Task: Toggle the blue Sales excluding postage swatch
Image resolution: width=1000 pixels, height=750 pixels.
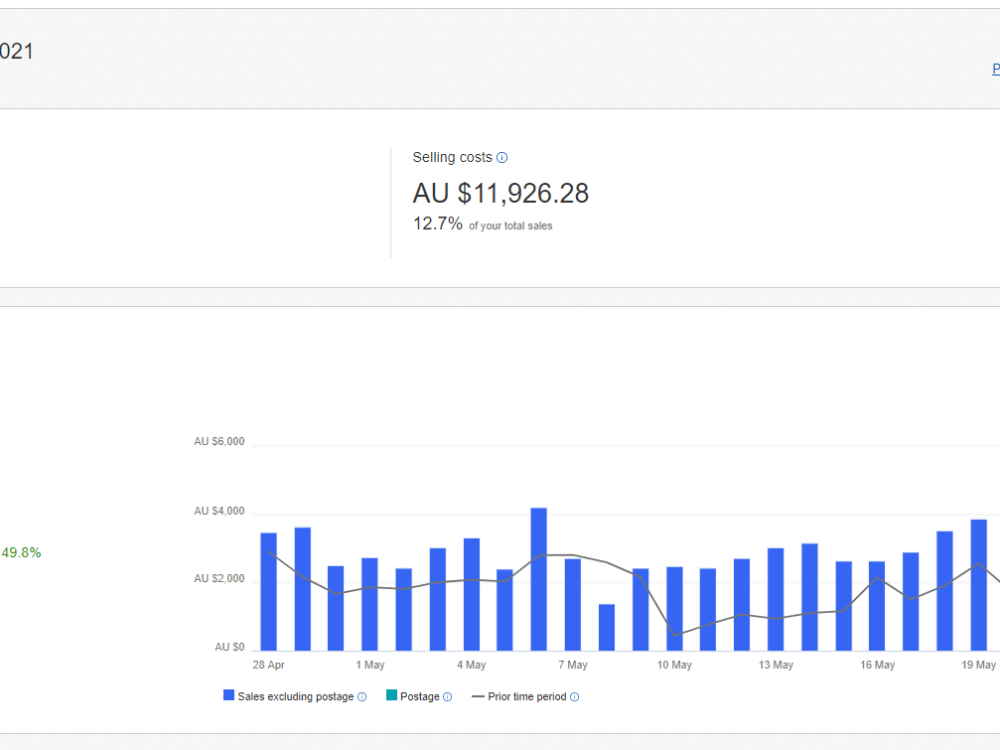Action: click(x=228, y=695)
